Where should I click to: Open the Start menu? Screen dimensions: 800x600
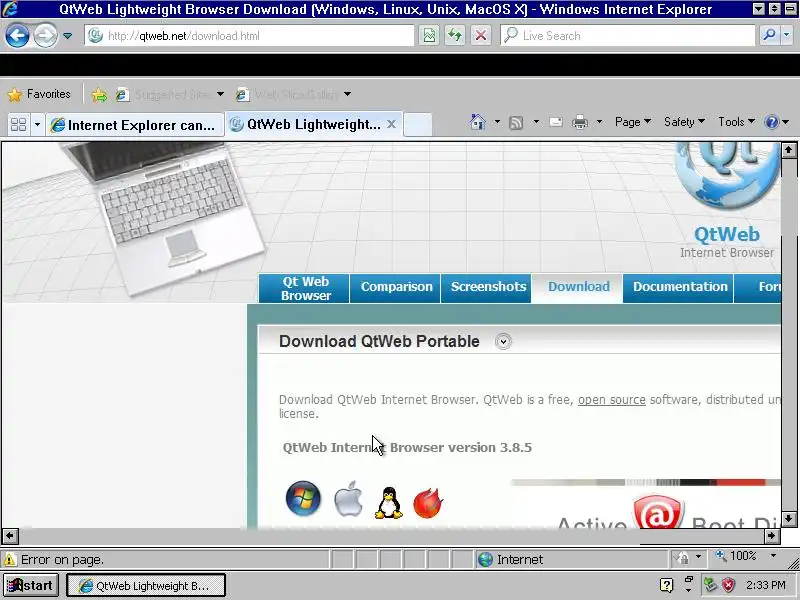click(x=31, y=585)
